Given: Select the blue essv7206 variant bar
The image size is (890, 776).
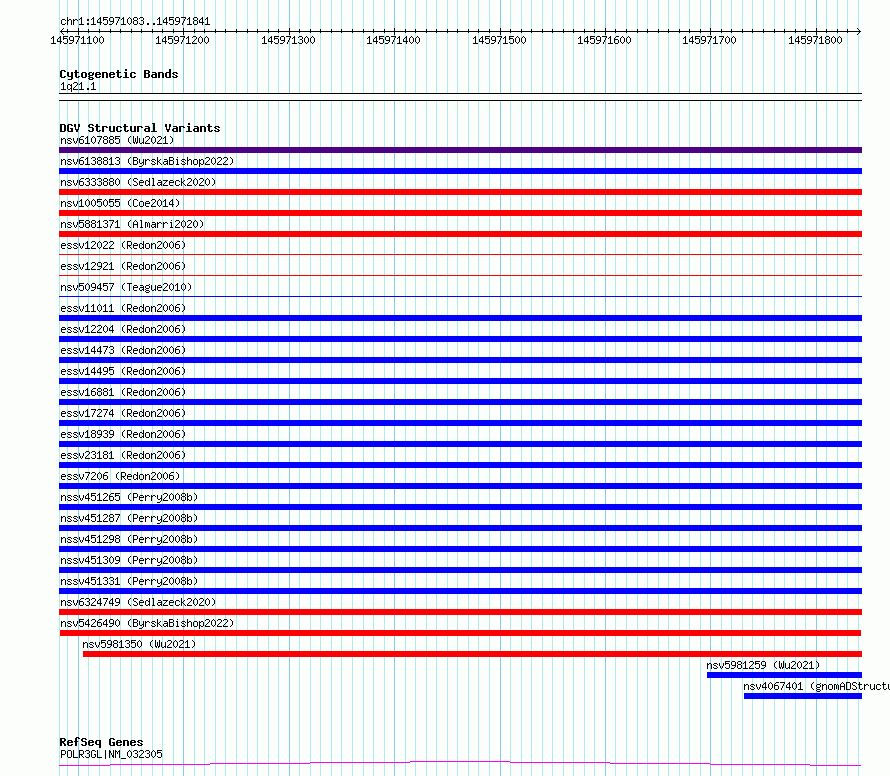Looking at the screenshot, I should tap(460, 486).
